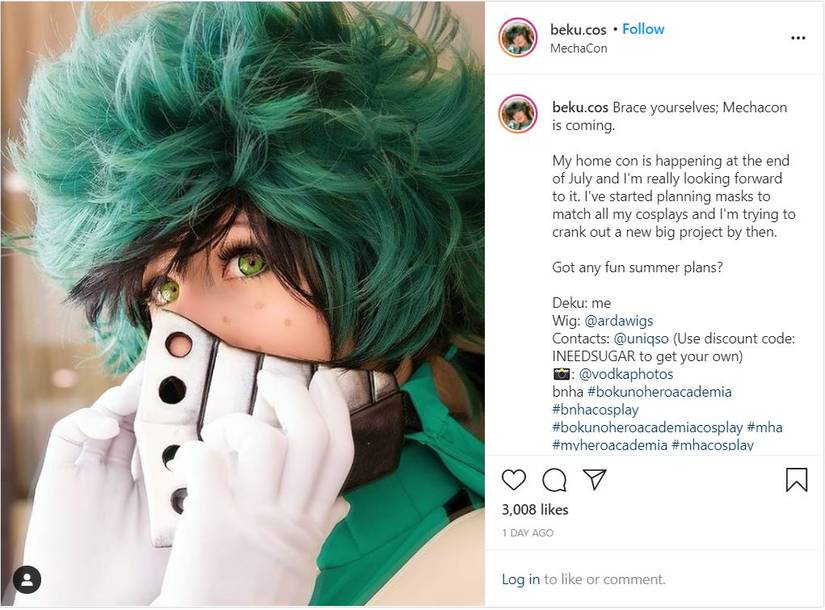Viewport: 825px width, 610px height.
Task: Visit the @uniqso profile mention
Action: pos(641,338)
